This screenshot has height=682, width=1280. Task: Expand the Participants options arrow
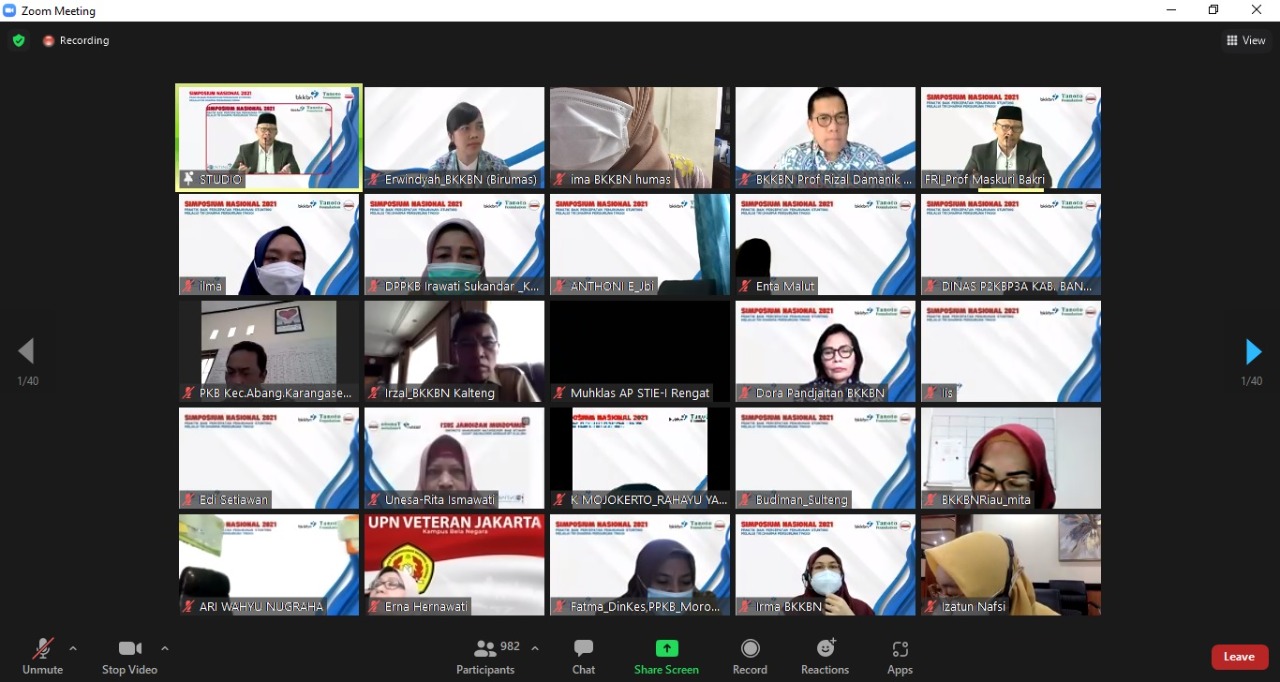point(535,648)
